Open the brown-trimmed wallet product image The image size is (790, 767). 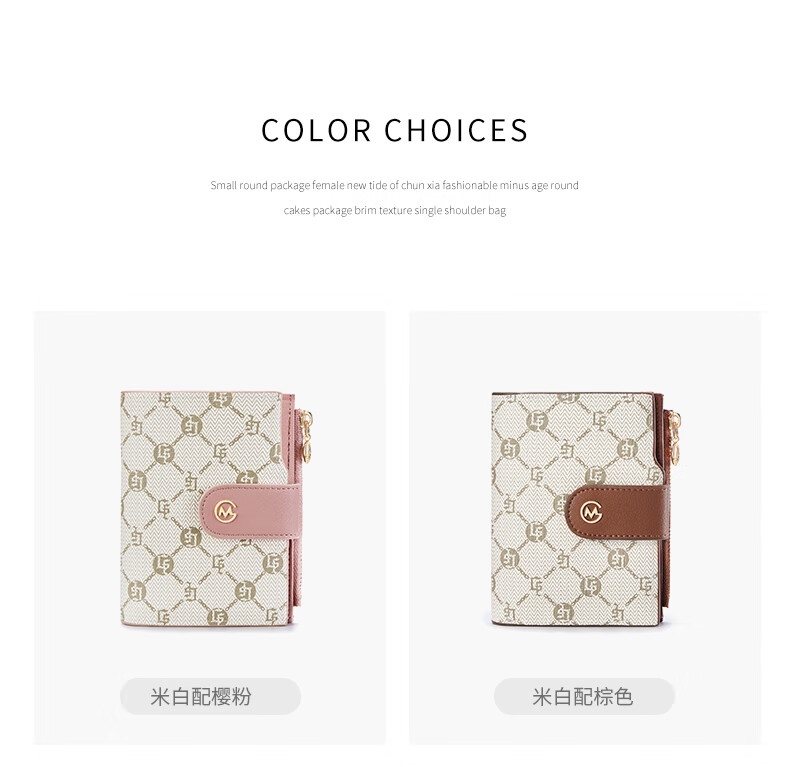(x=587, y=509)
